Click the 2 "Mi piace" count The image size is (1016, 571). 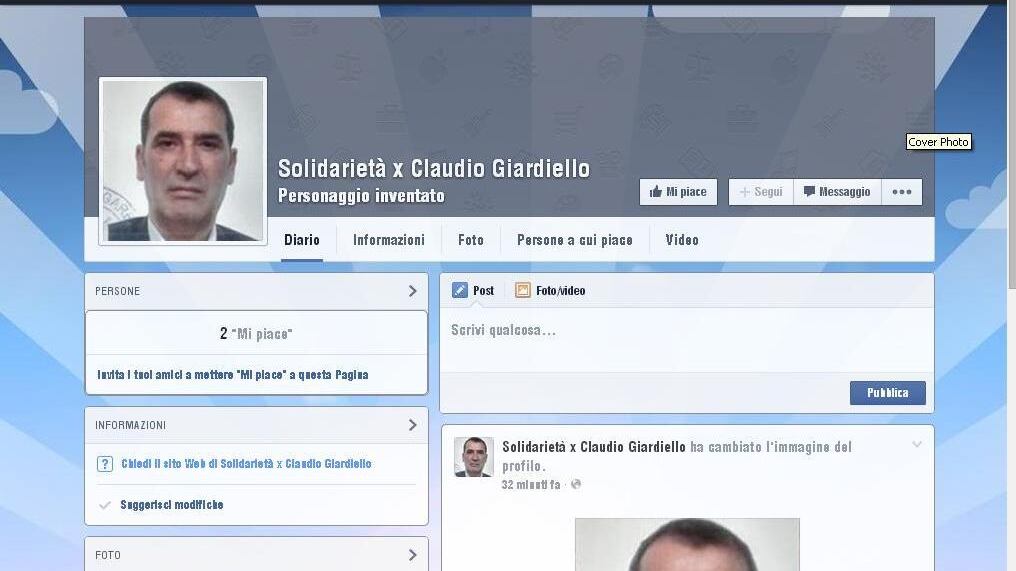click(x=256, y=334)
